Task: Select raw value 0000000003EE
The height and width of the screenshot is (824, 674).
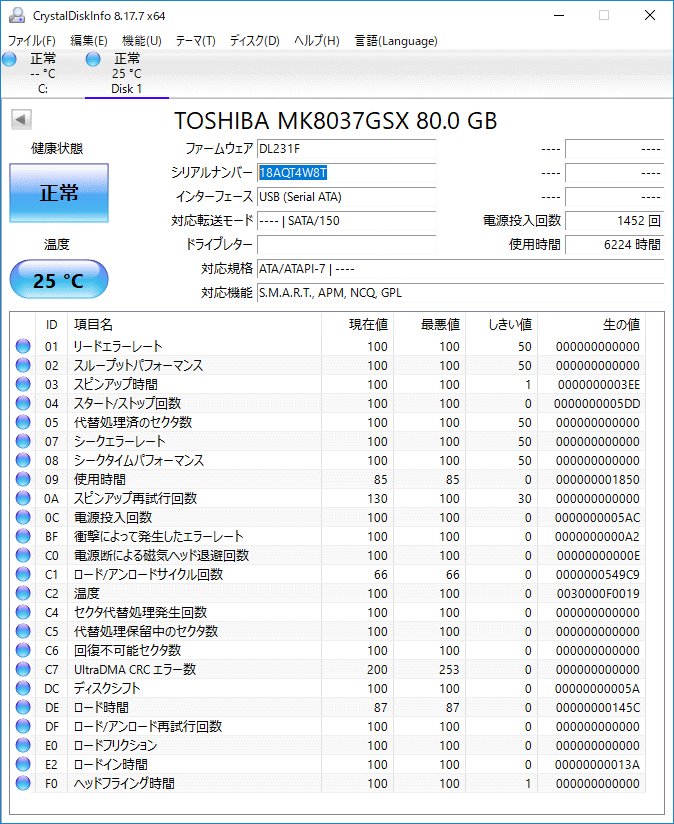Action: coord(598,385)
